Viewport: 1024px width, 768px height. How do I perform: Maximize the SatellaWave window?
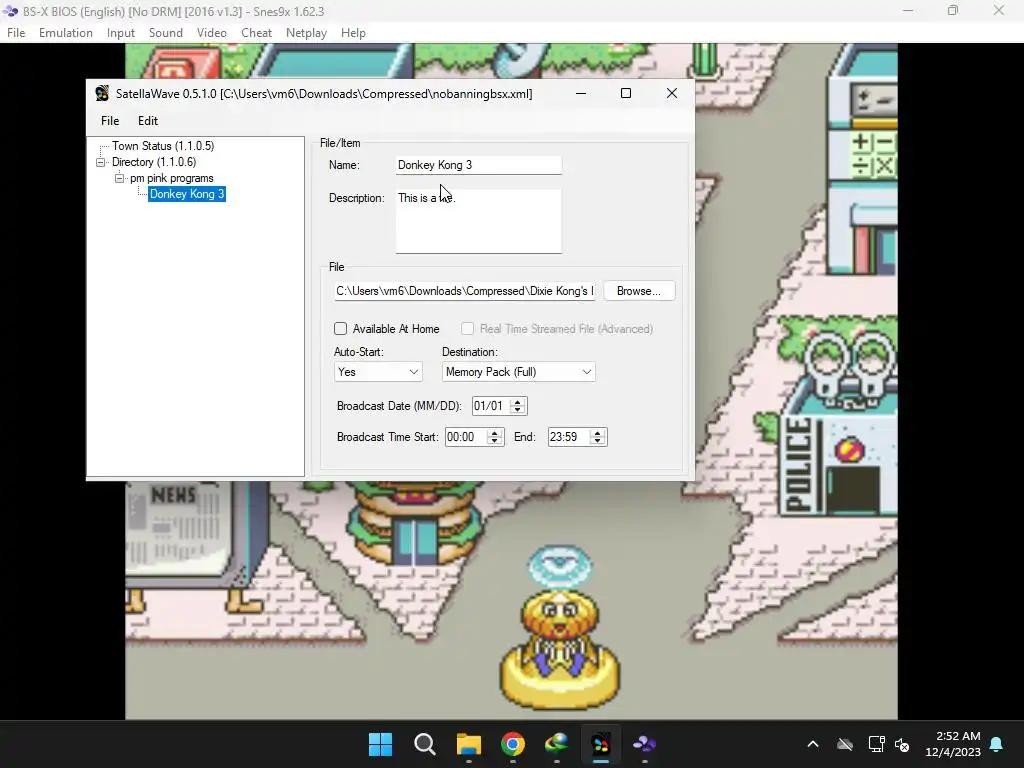click(626, 93)
